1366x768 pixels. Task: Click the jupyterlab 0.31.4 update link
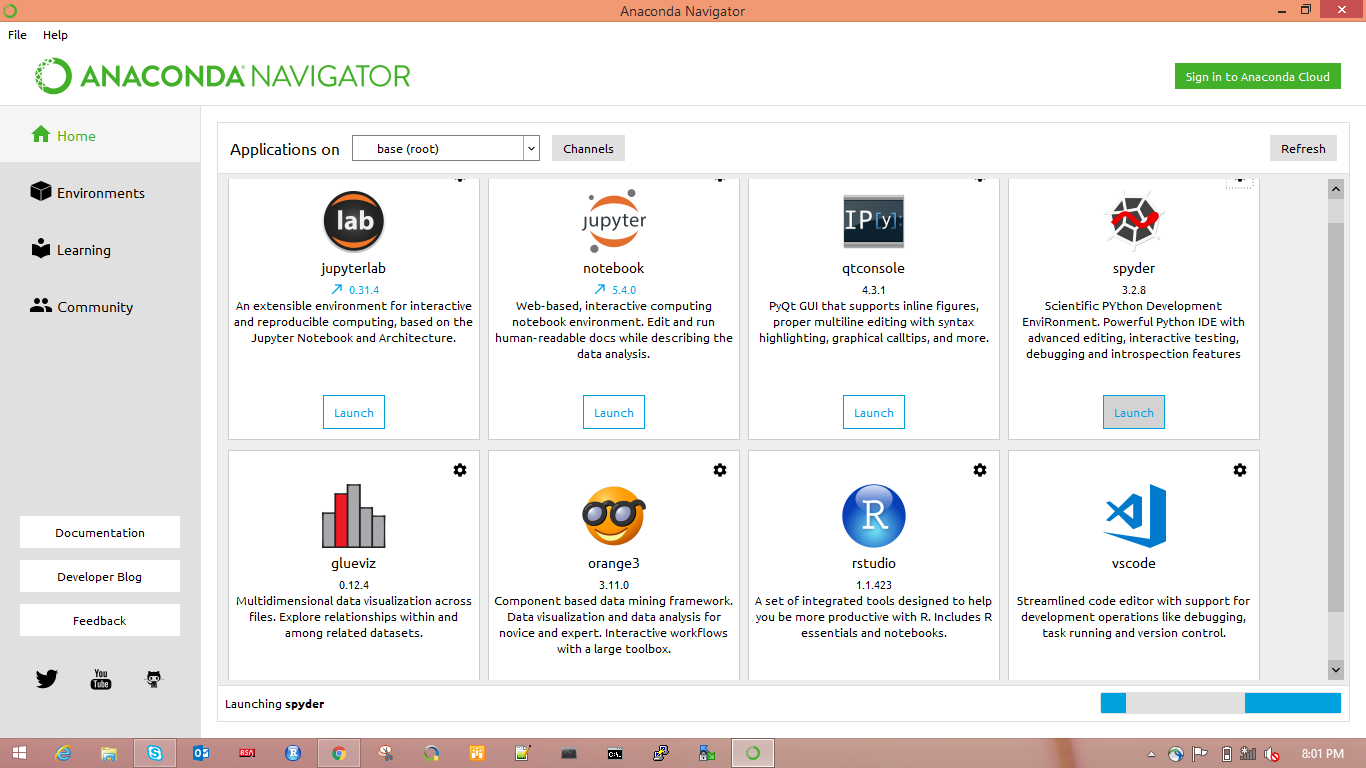click(x=353, y=289)
